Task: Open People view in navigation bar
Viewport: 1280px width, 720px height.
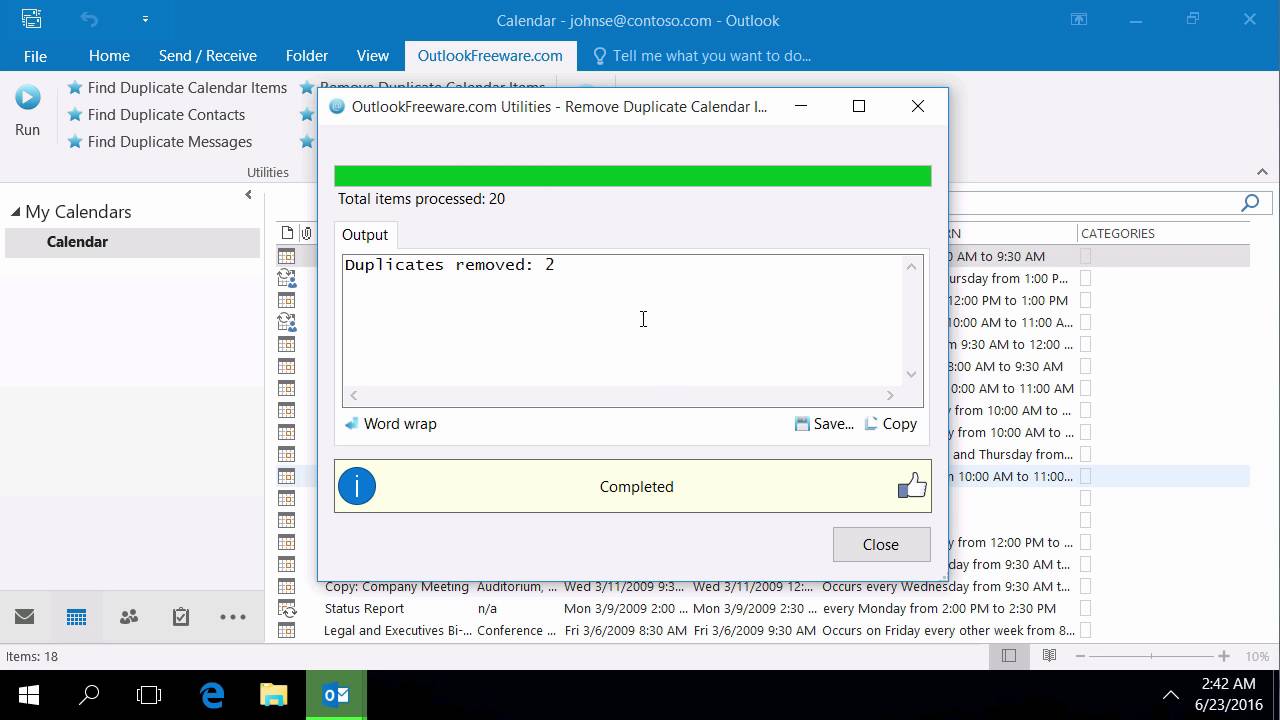Action: (x=129, y=617)
